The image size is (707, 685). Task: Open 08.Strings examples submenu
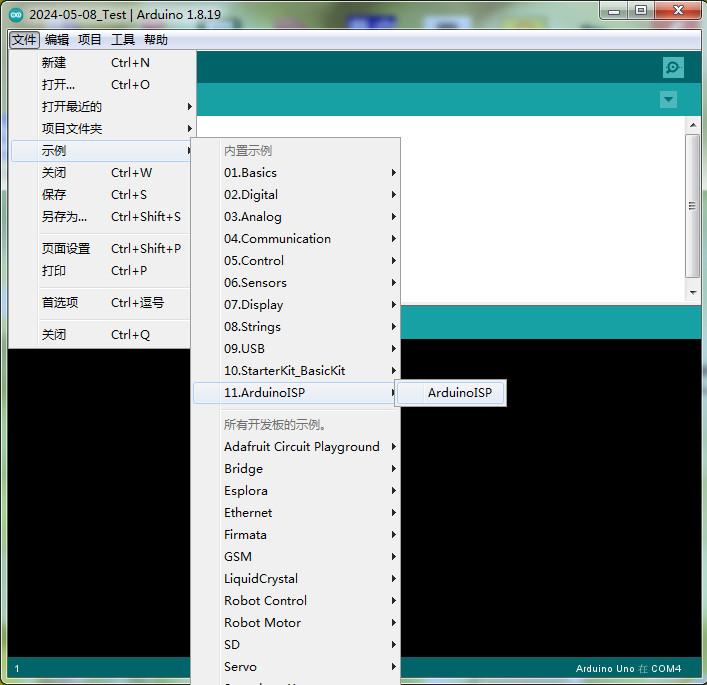pyautogui.click(x=296, y=327)
